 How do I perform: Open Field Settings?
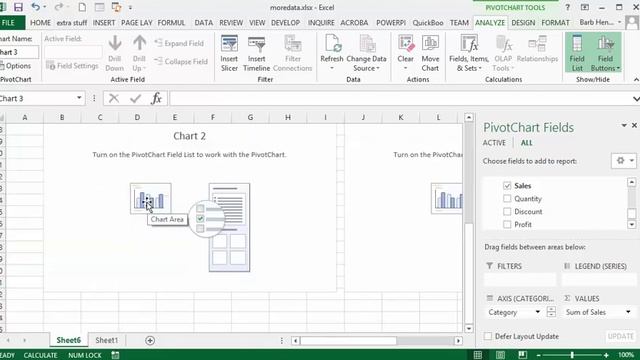tap(72, 66)
